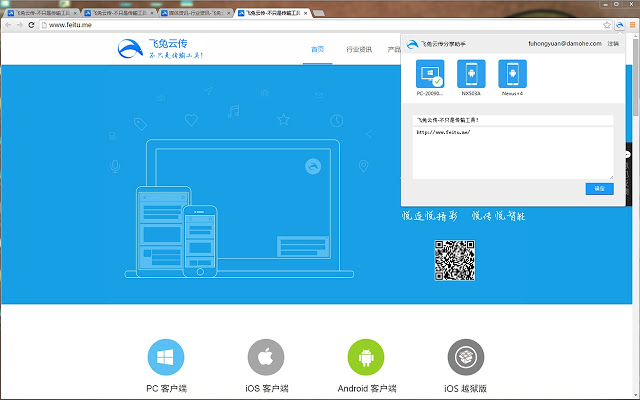Click the PC 客户端 Windows download icon
The height and width of the screenshot is (400, 640).
166,357
